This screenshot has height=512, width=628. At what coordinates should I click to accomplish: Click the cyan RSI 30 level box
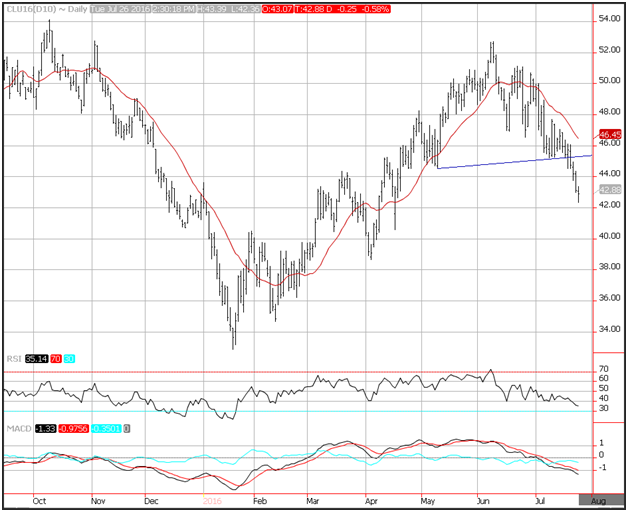pyautogui.click(x=70, y=357)
